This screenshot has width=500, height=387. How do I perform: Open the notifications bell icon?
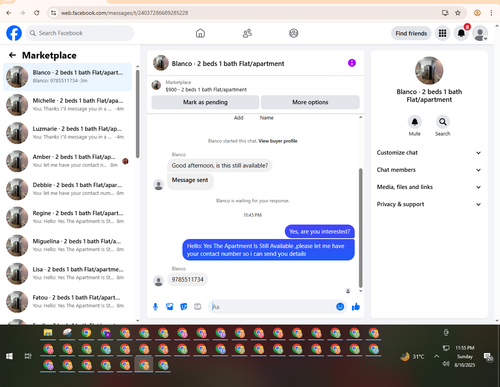point(461,33)
